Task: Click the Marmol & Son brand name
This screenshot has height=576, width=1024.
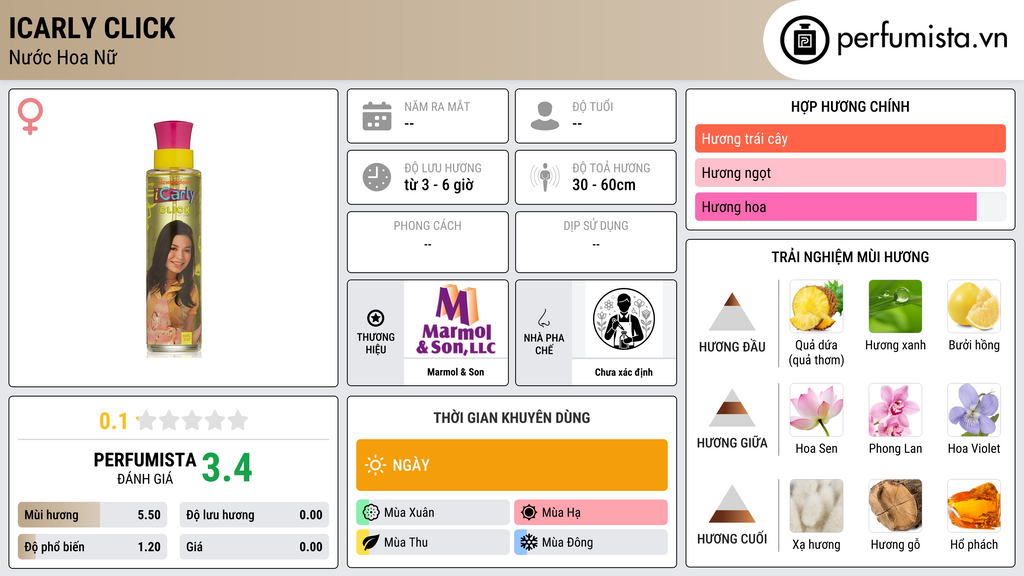Action: pos(456,372)
